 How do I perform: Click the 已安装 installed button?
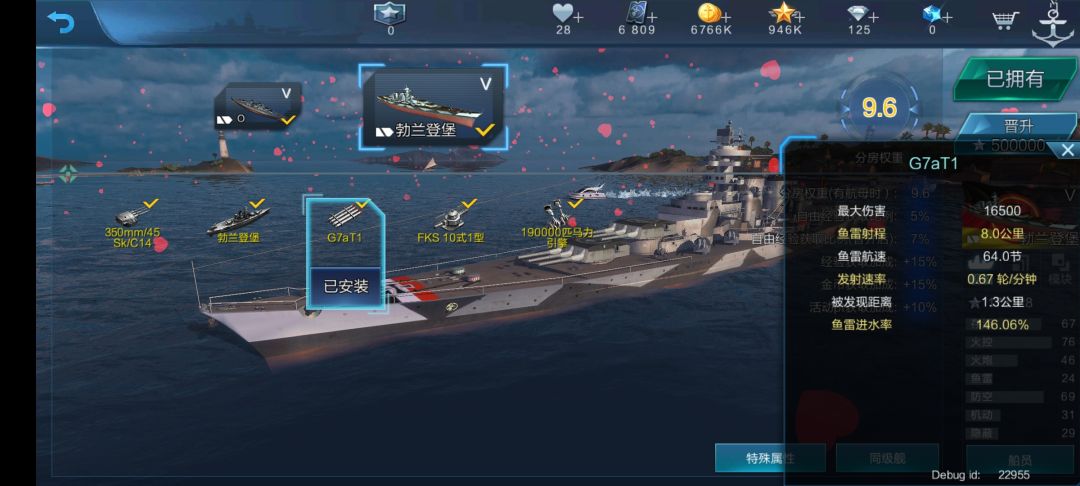[x=346, y=286]
